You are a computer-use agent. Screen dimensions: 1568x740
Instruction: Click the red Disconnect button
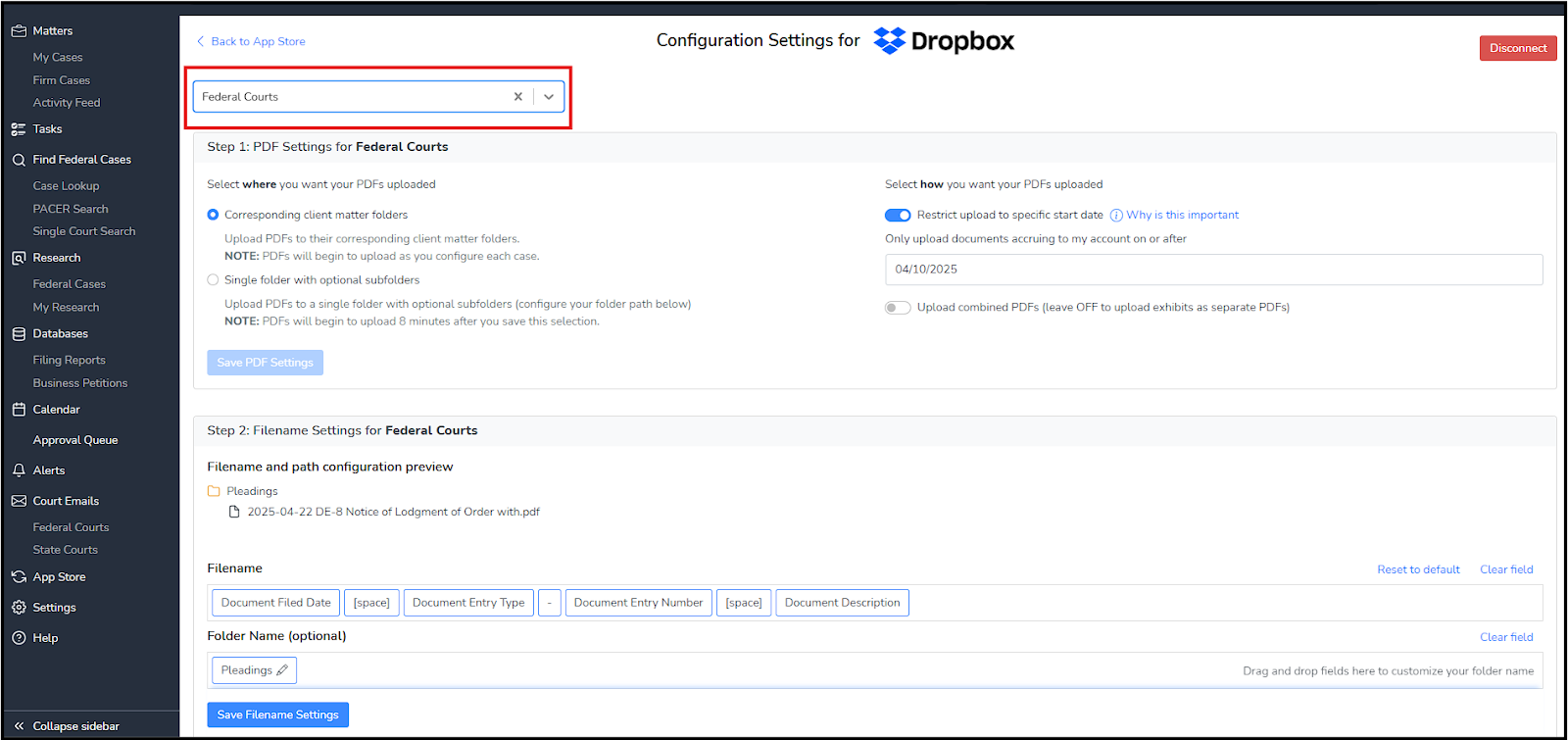1518,48
